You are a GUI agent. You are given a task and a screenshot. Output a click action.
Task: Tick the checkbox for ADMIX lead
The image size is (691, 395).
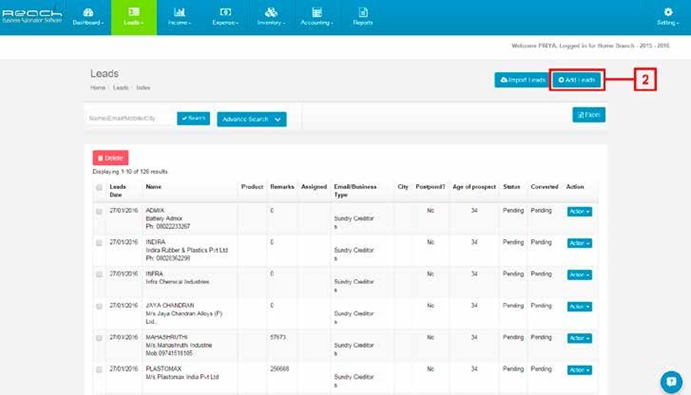coord(99,212)
